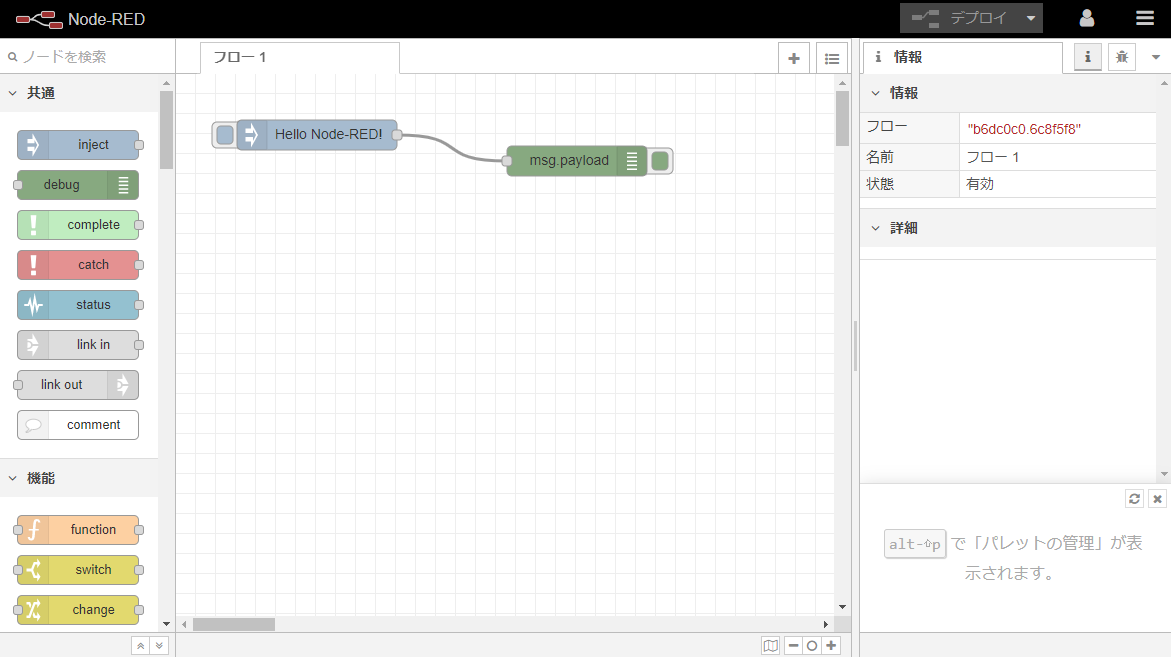The height and width of the screenshot is (657, 1171).
Task: Refresh the tip with cycle icon
Action: (1134, 499)
